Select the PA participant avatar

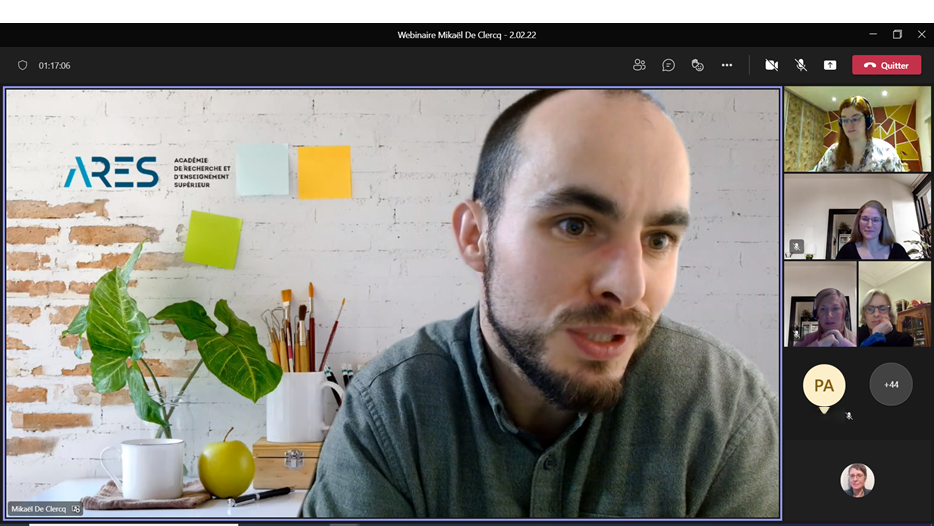click(x=823, y=385)
